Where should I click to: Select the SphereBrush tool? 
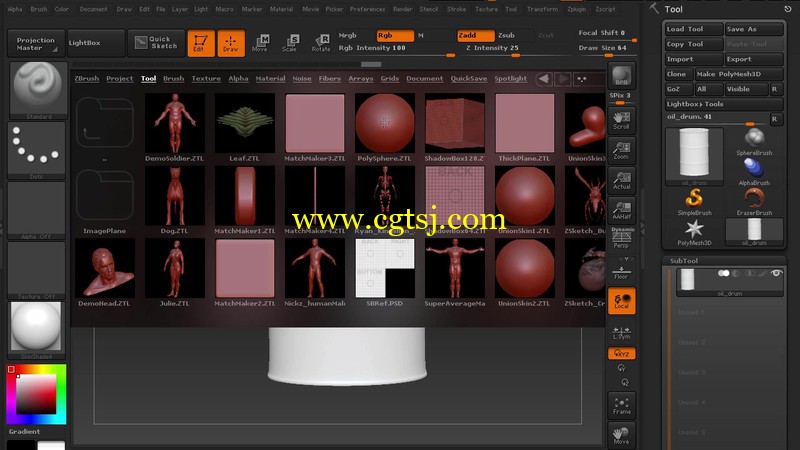click(x=754, y=142)
